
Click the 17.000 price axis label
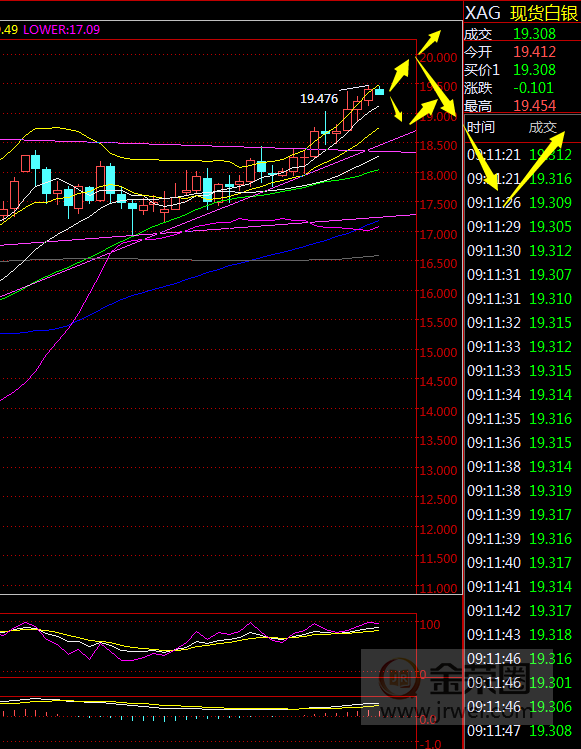tap(438, 235)
